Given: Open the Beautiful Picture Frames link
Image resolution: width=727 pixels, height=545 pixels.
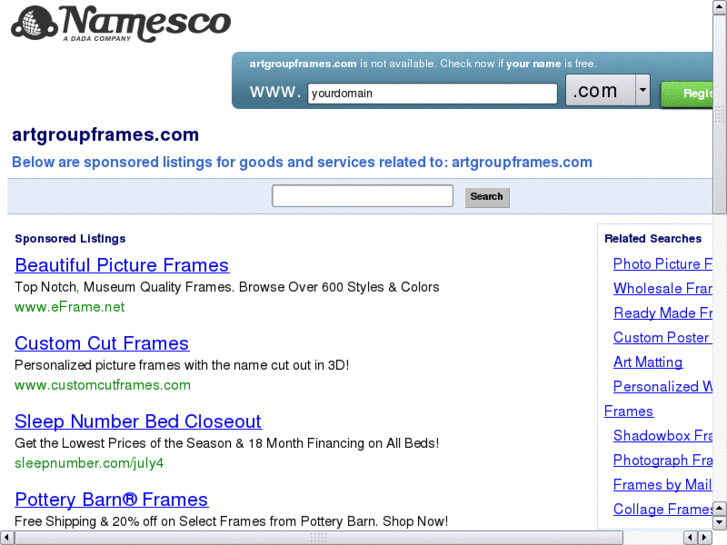Looking at the screenshot, I should 122,265.
